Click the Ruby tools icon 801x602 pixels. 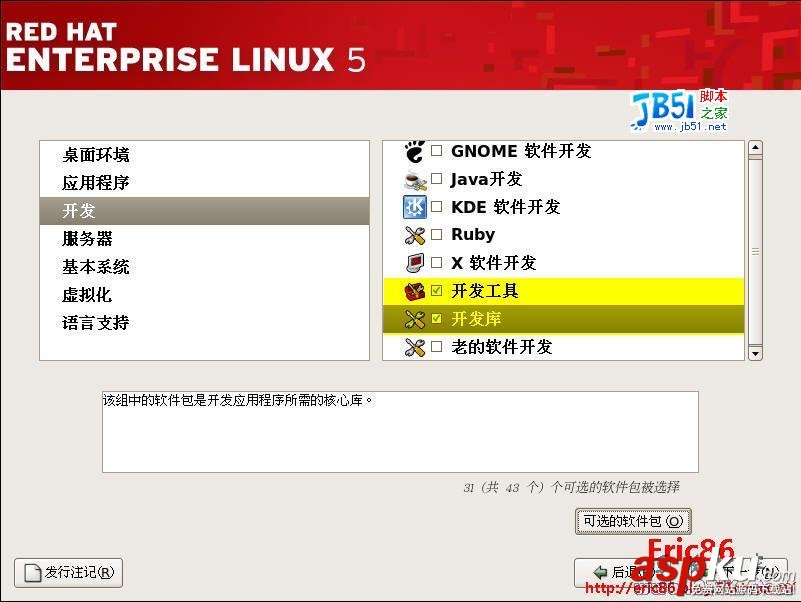(415, 235)
